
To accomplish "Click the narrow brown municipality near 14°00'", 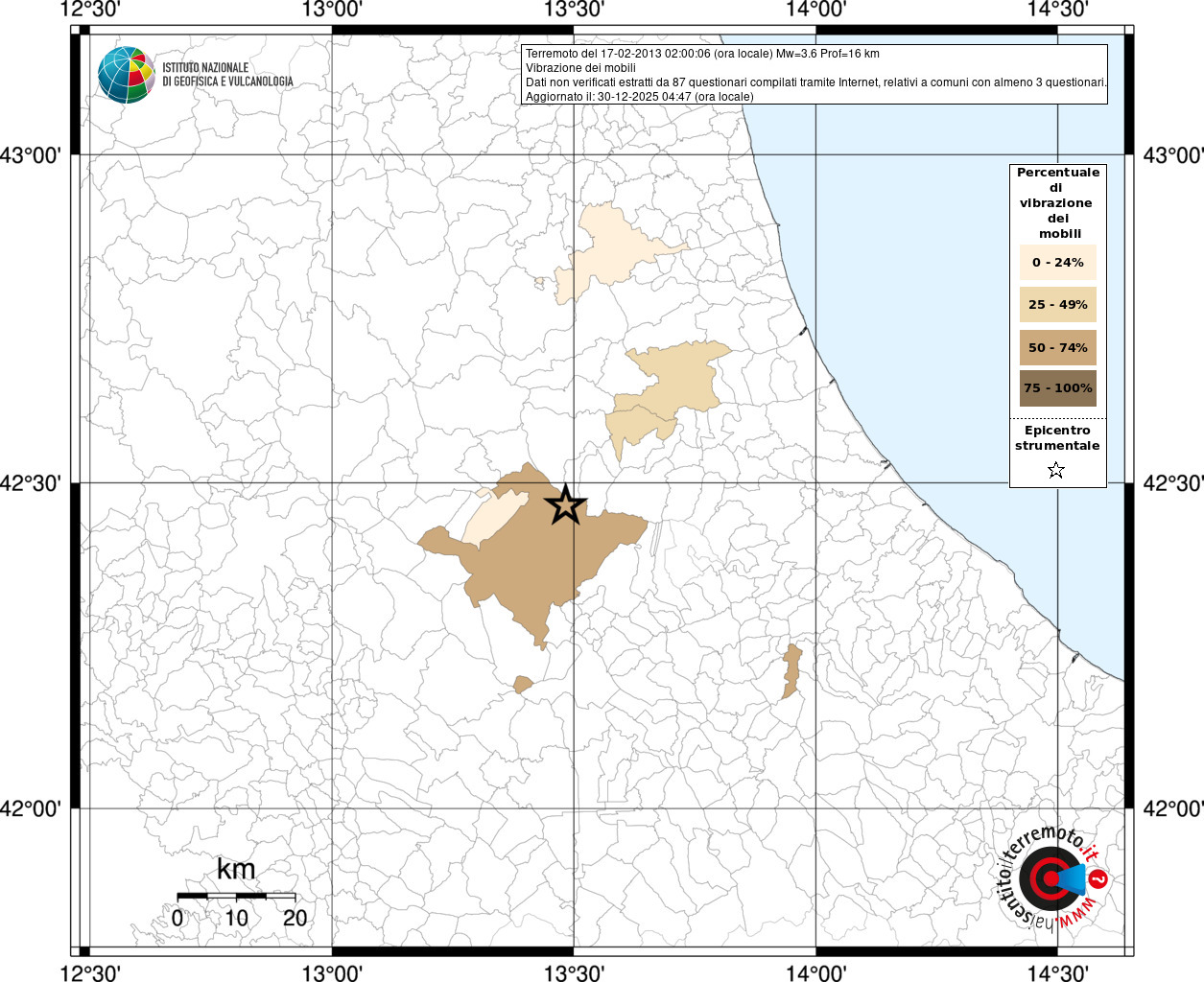I will click(792, 670).
